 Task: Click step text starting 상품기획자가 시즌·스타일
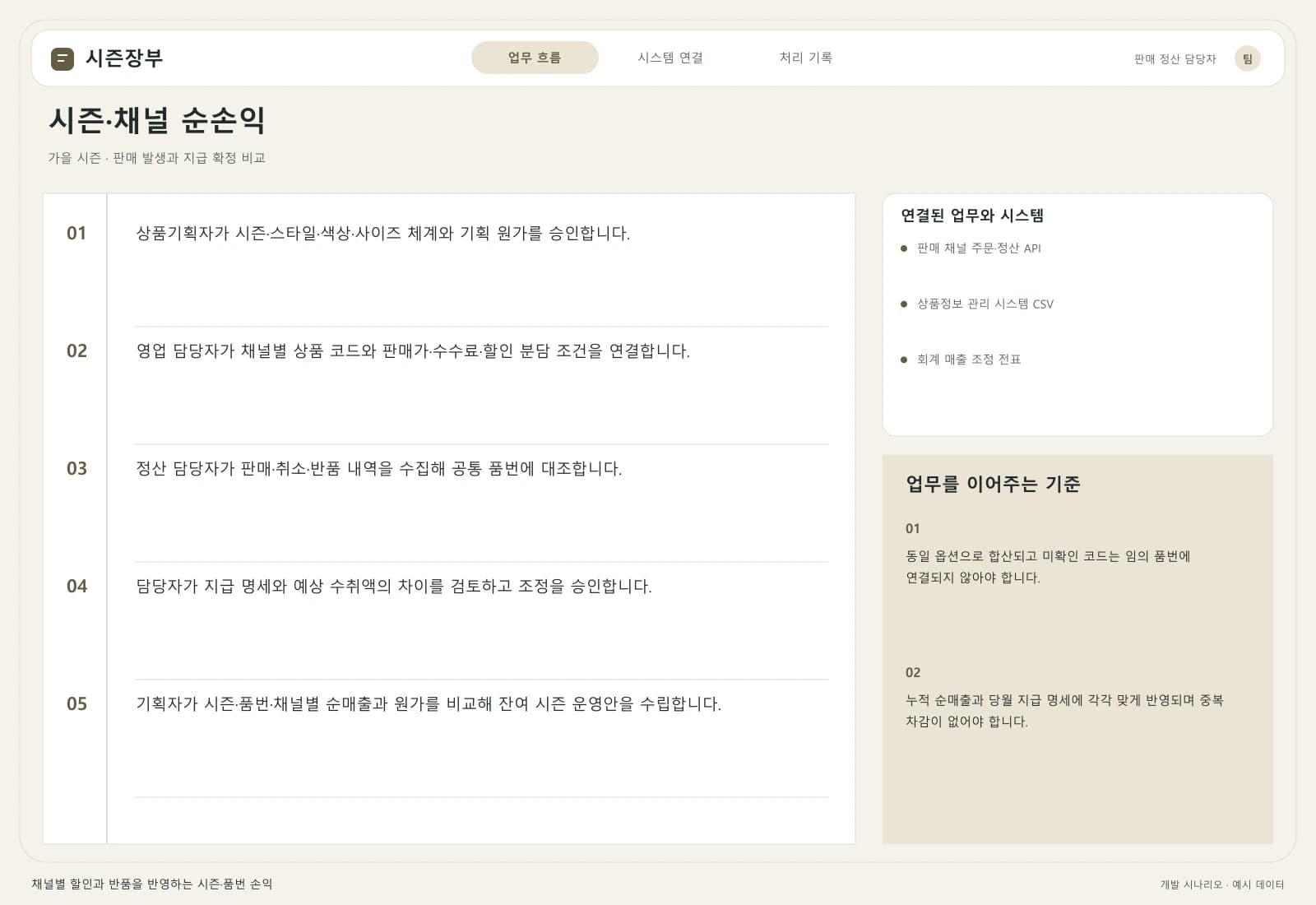pyautogui.click(x=383, y=234)
